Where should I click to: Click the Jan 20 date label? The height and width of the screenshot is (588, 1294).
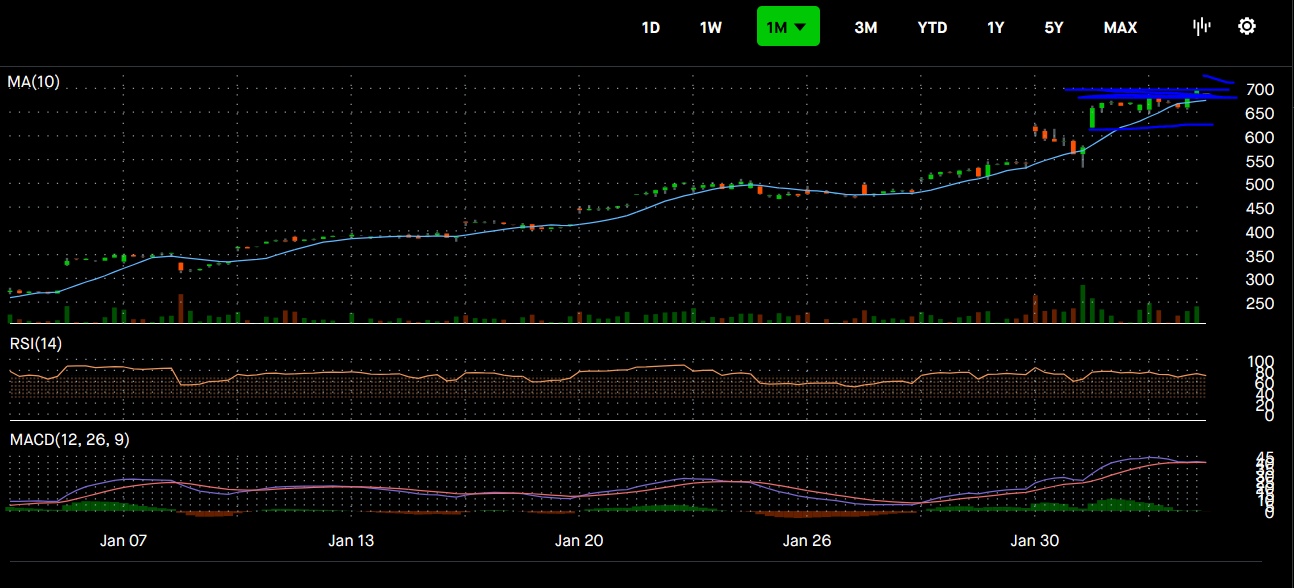579,541
